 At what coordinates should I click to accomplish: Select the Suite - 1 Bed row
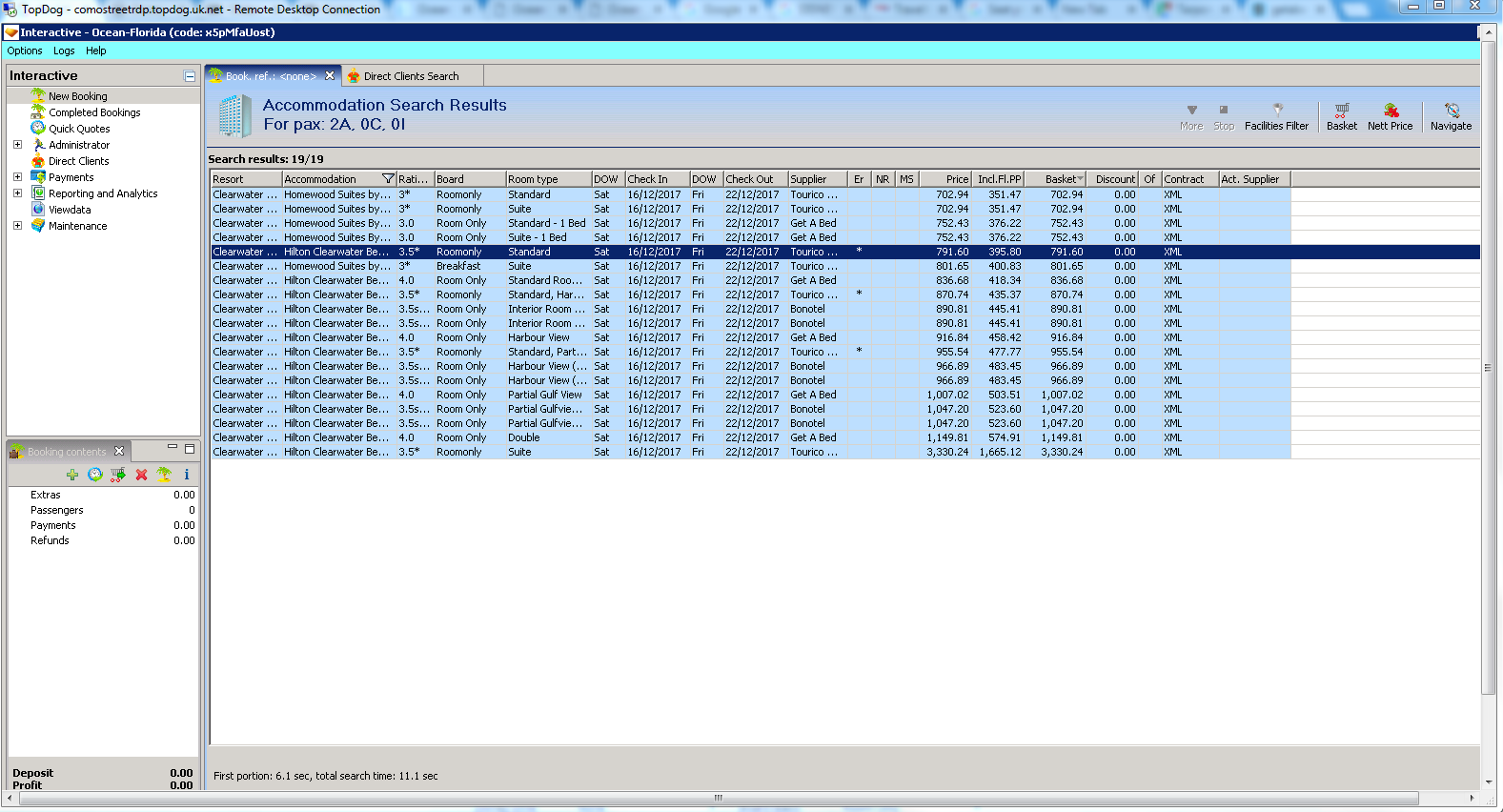[750, 237]
